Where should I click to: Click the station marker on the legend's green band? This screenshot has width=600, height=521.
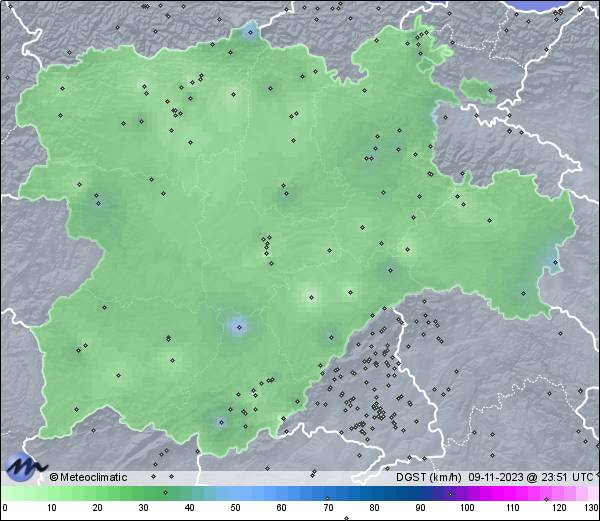coord(165,492)
